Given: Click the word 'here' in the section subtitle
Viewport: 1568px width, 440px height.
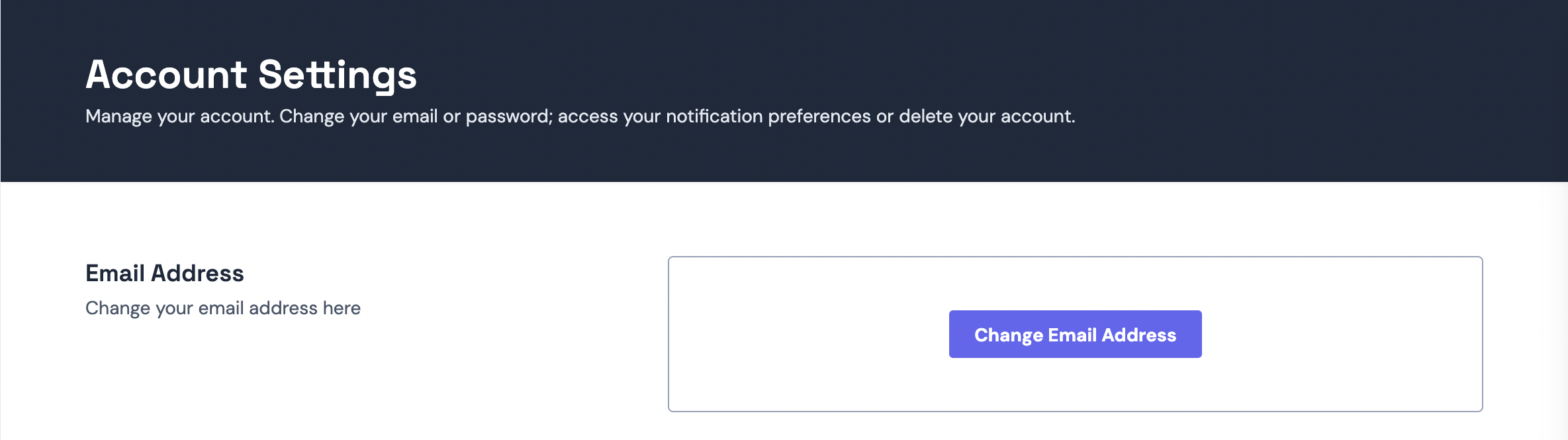Looking at the screenshot, I should point(342,308).
